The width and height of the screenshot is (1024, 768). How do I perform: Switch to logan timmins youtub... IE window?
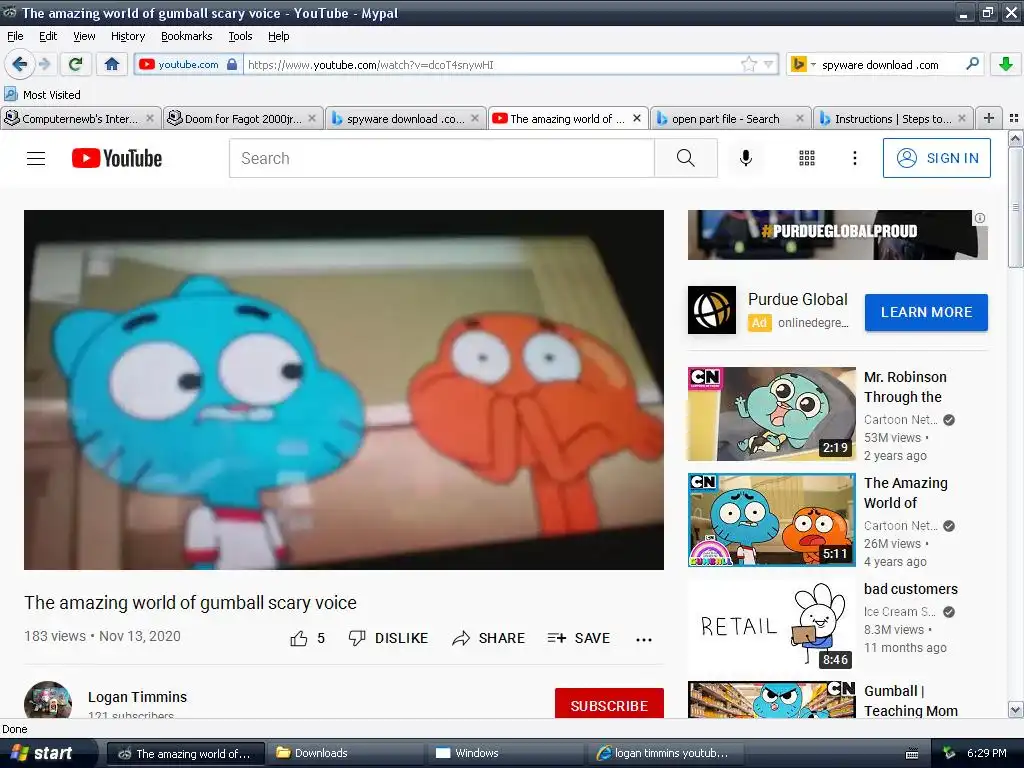tap(666, 753)
